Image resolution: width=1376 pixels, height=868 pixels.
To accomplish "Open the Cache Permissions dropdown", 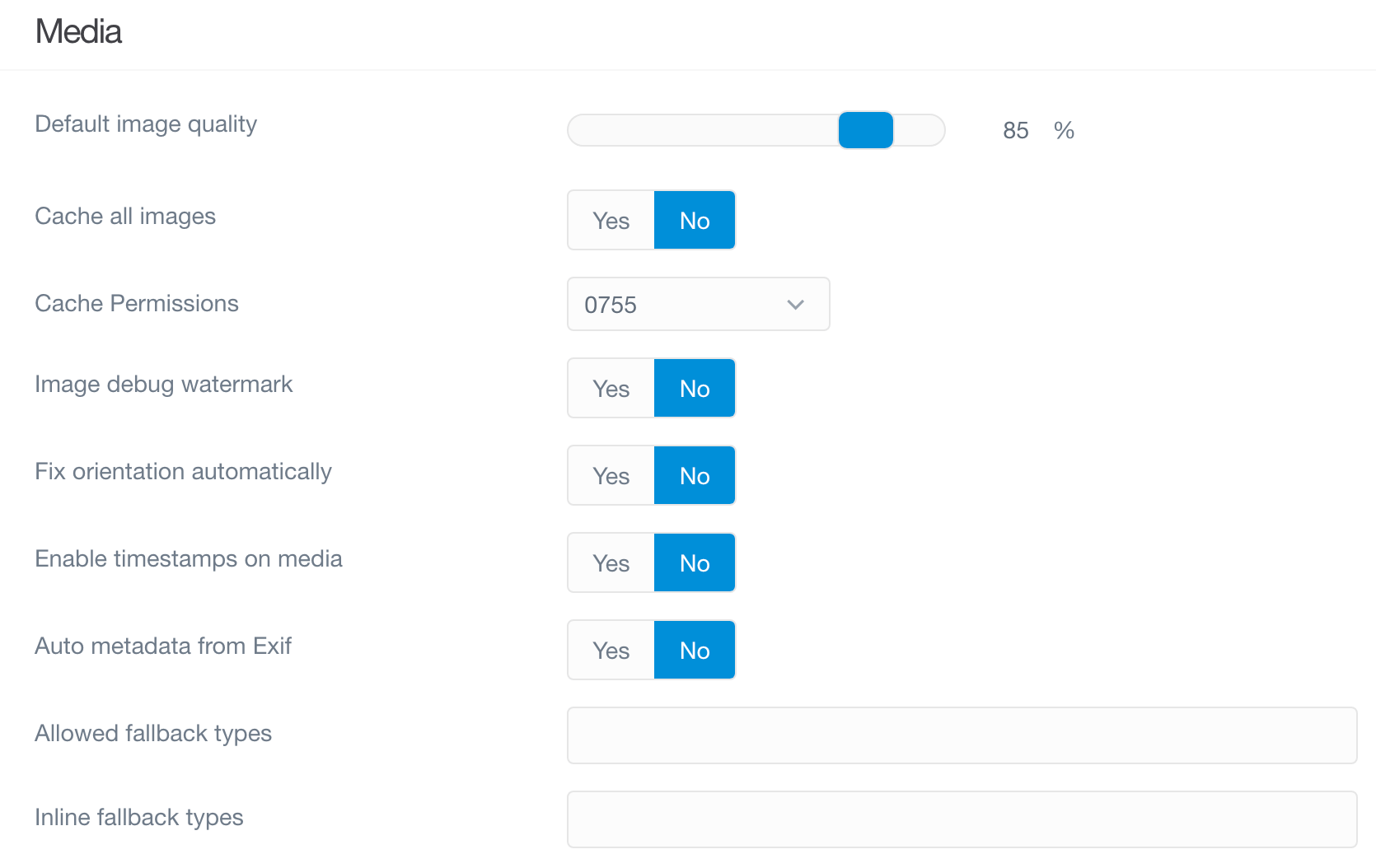I will coord(698,304).
